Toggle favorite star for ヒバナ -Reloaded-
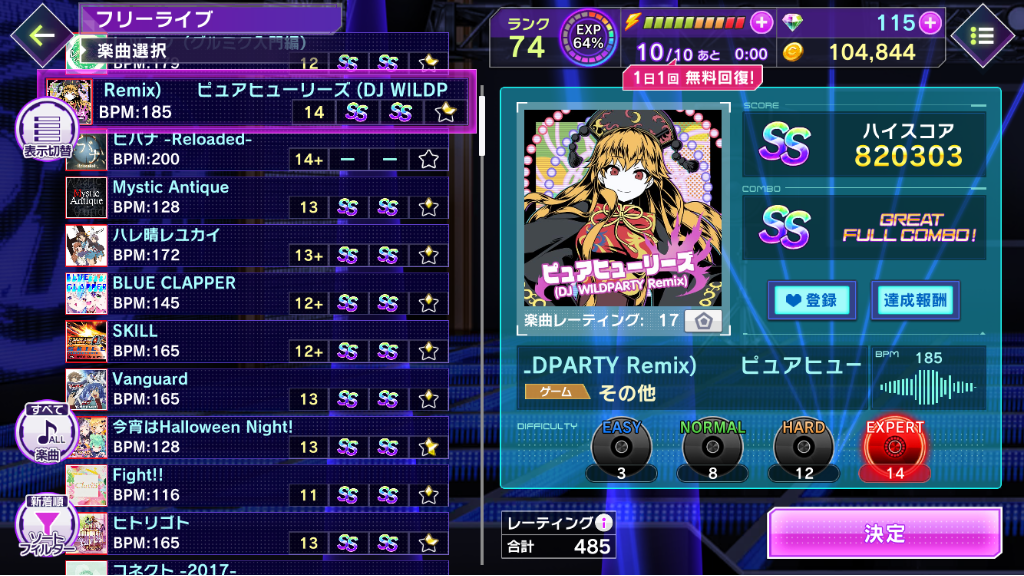 coord(428,159)
